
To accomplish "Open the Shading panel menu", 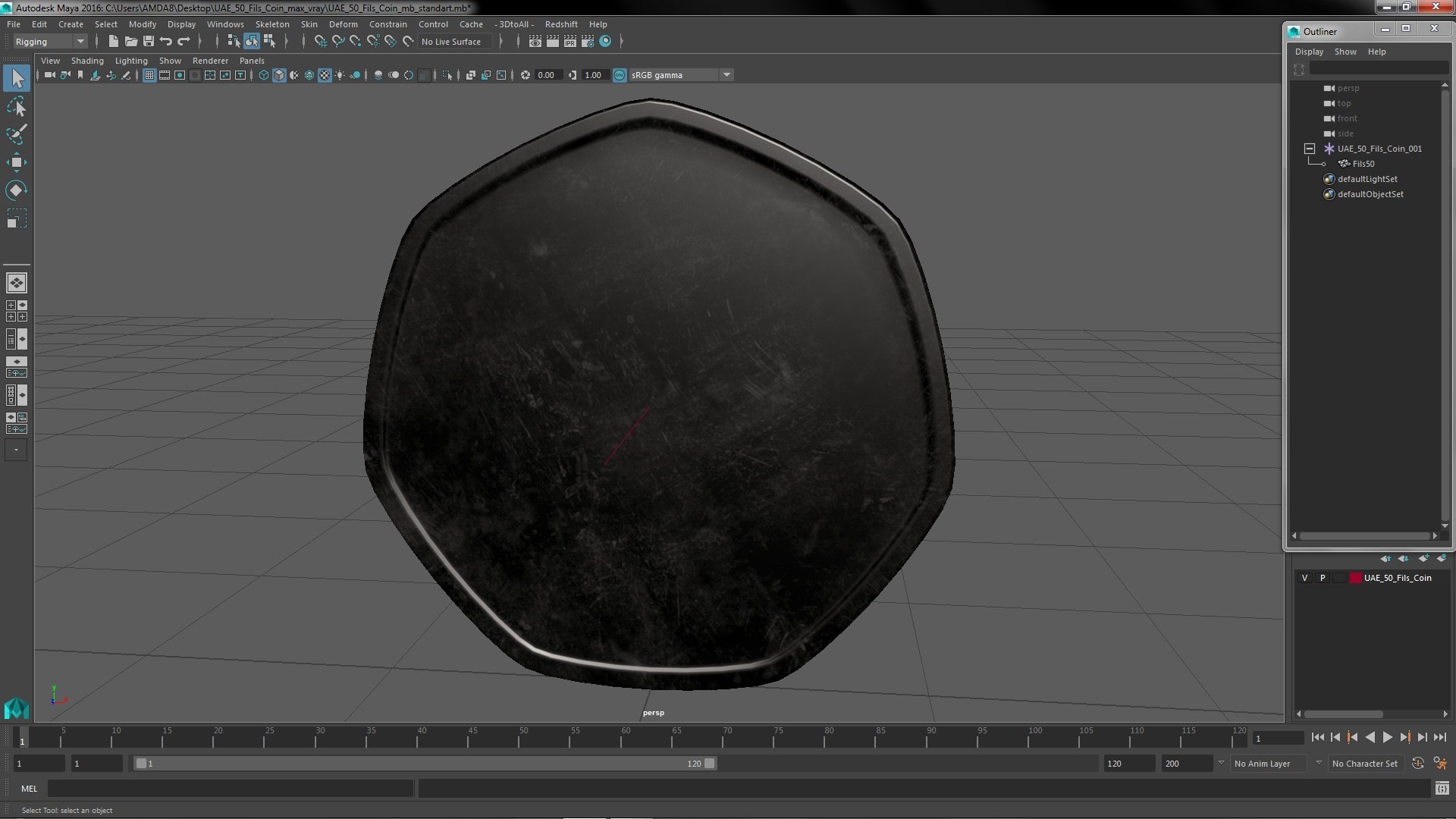I will pyautogui.click(x=87, y=61).
